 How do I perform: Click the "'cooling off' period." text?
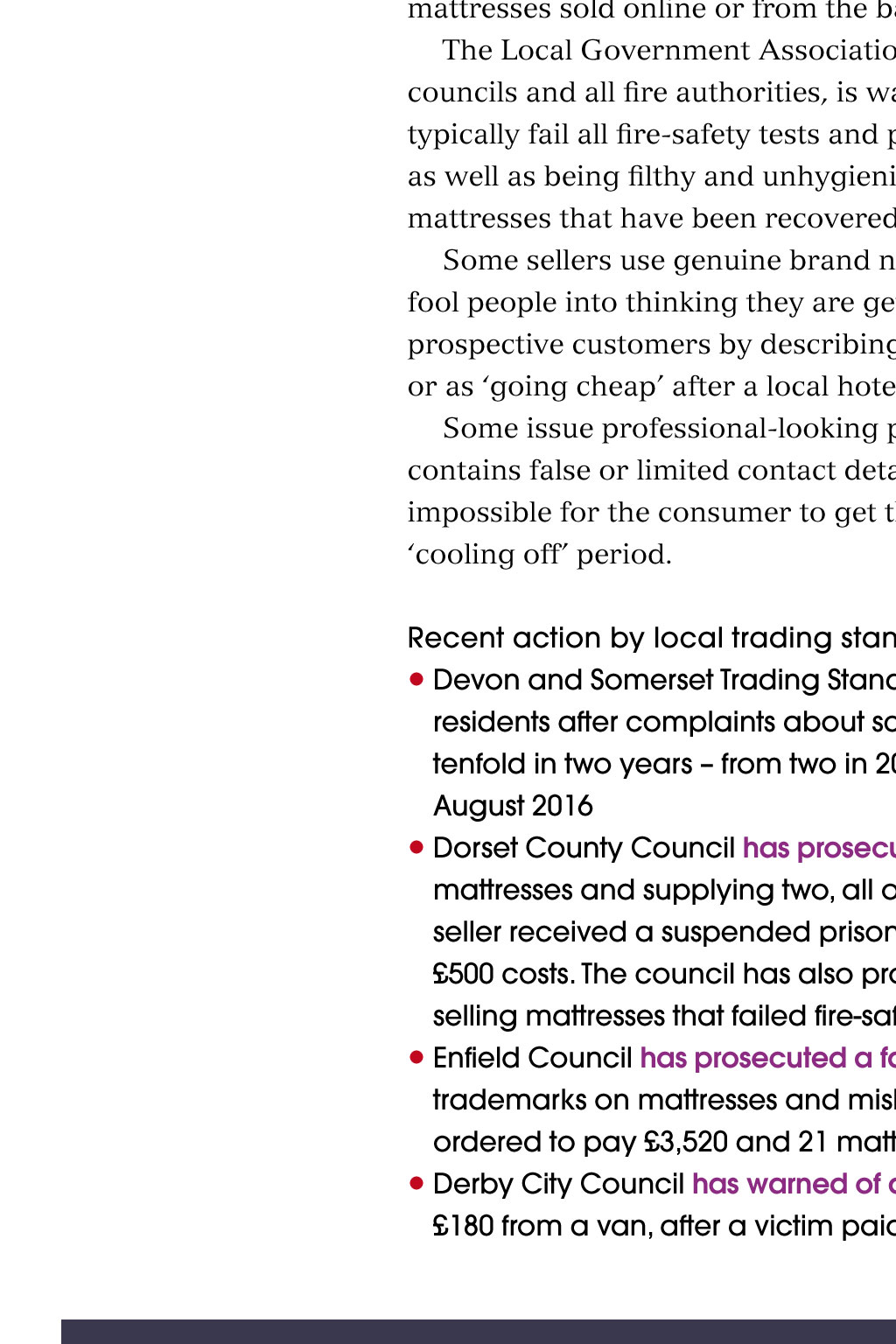(539, 554)
